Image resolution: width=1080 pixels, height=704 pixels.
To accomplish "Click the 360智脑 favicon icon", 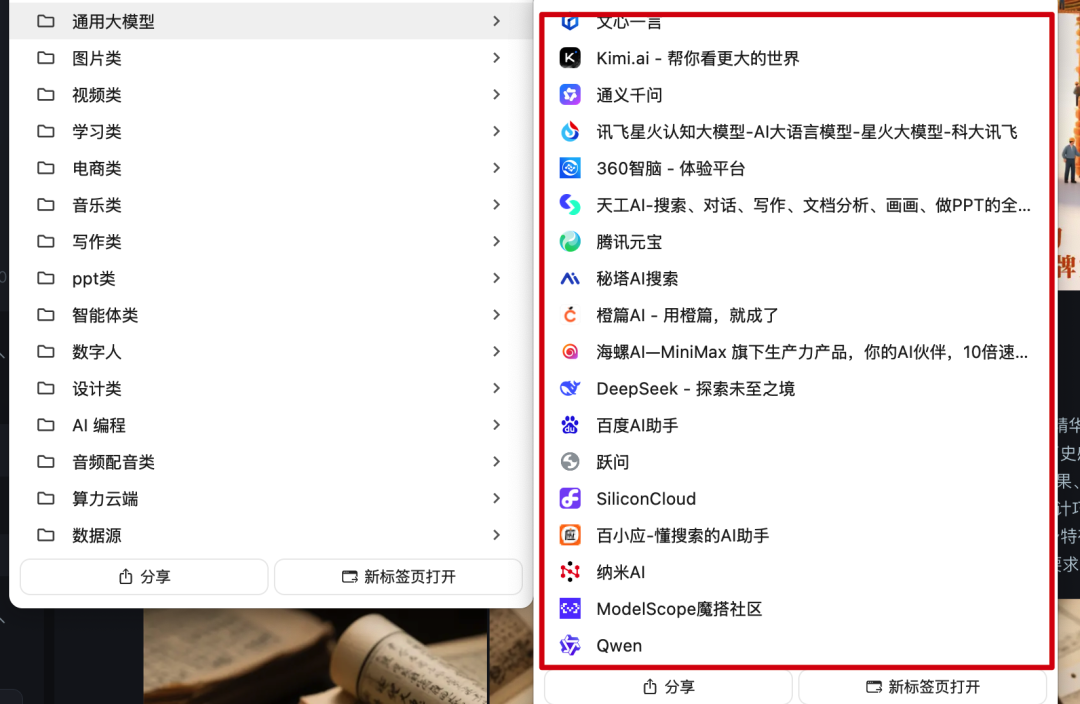I will [570, 168].
